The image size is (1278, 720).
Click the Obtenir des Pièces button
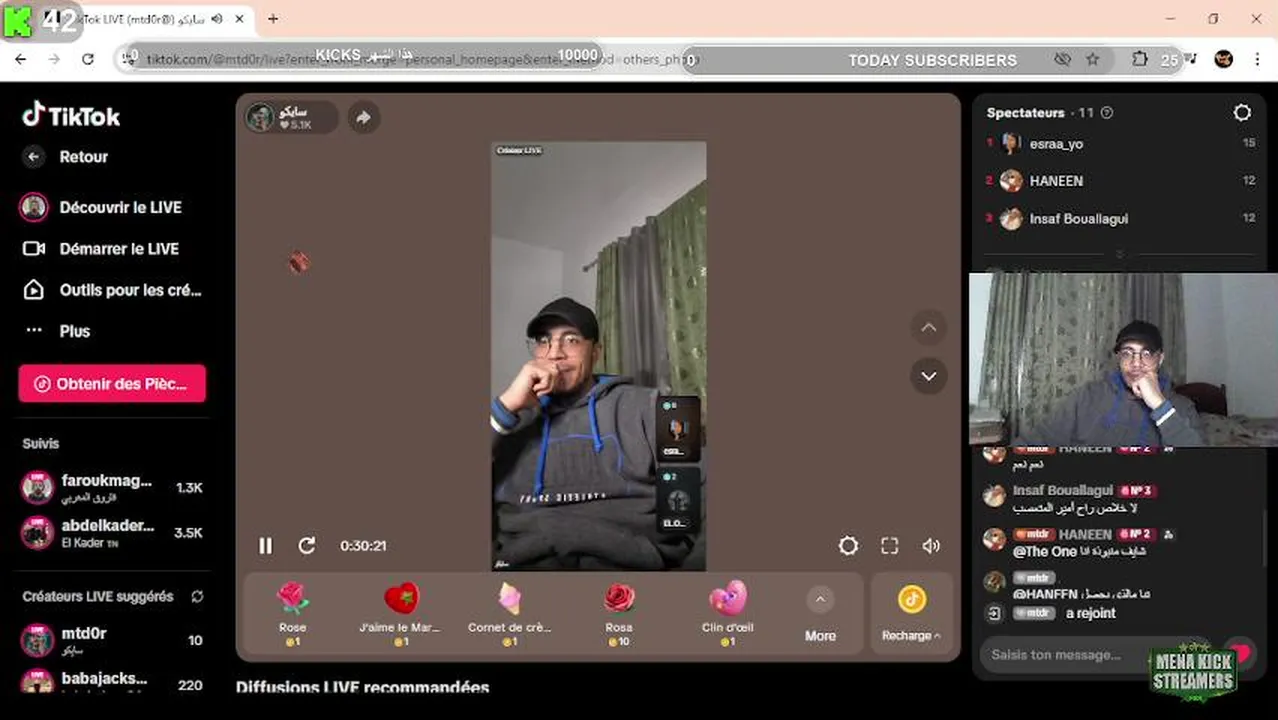point(112,383)
